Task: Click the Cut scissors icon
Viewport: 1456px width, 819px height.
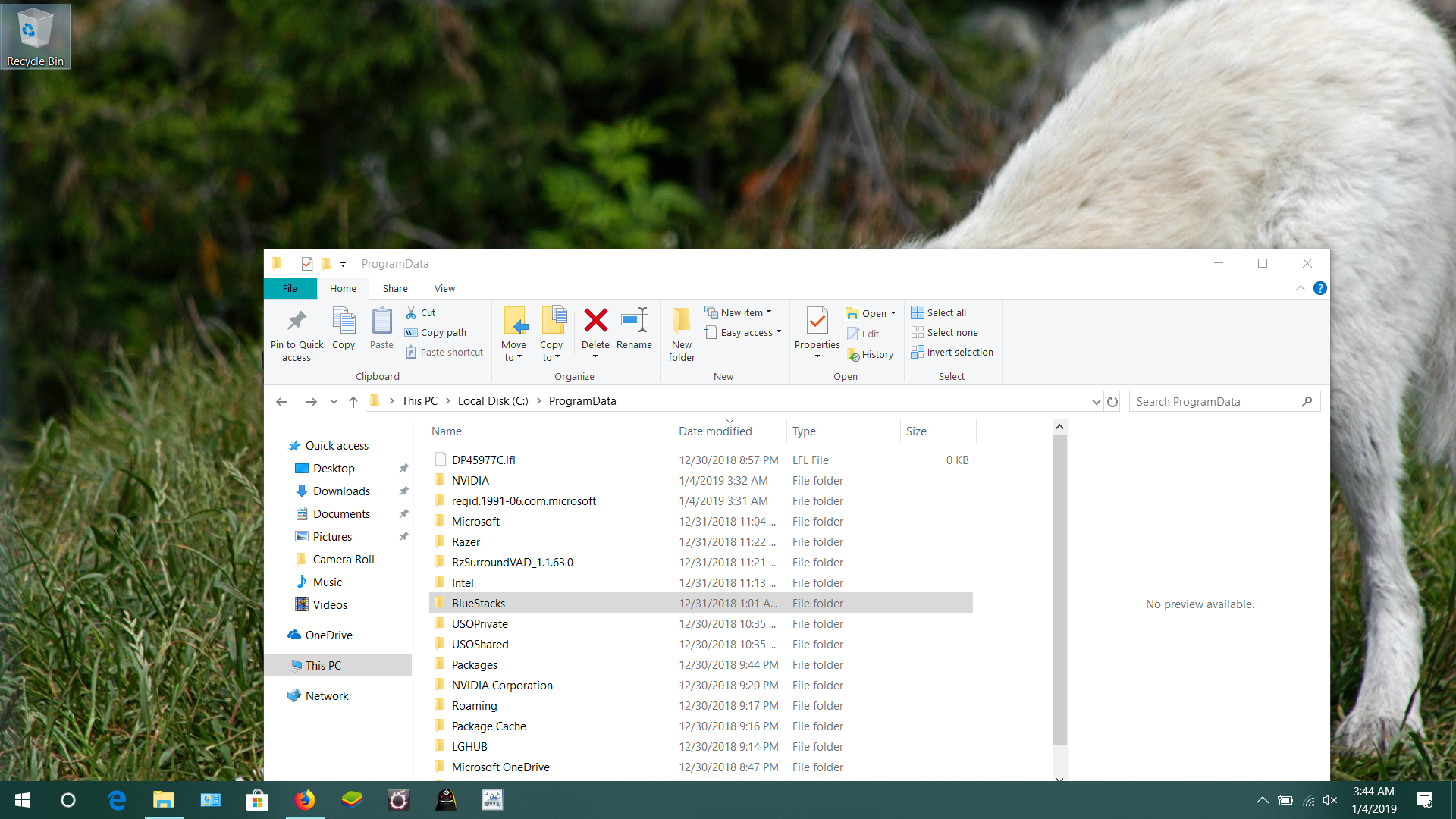Action: [411, 312]
